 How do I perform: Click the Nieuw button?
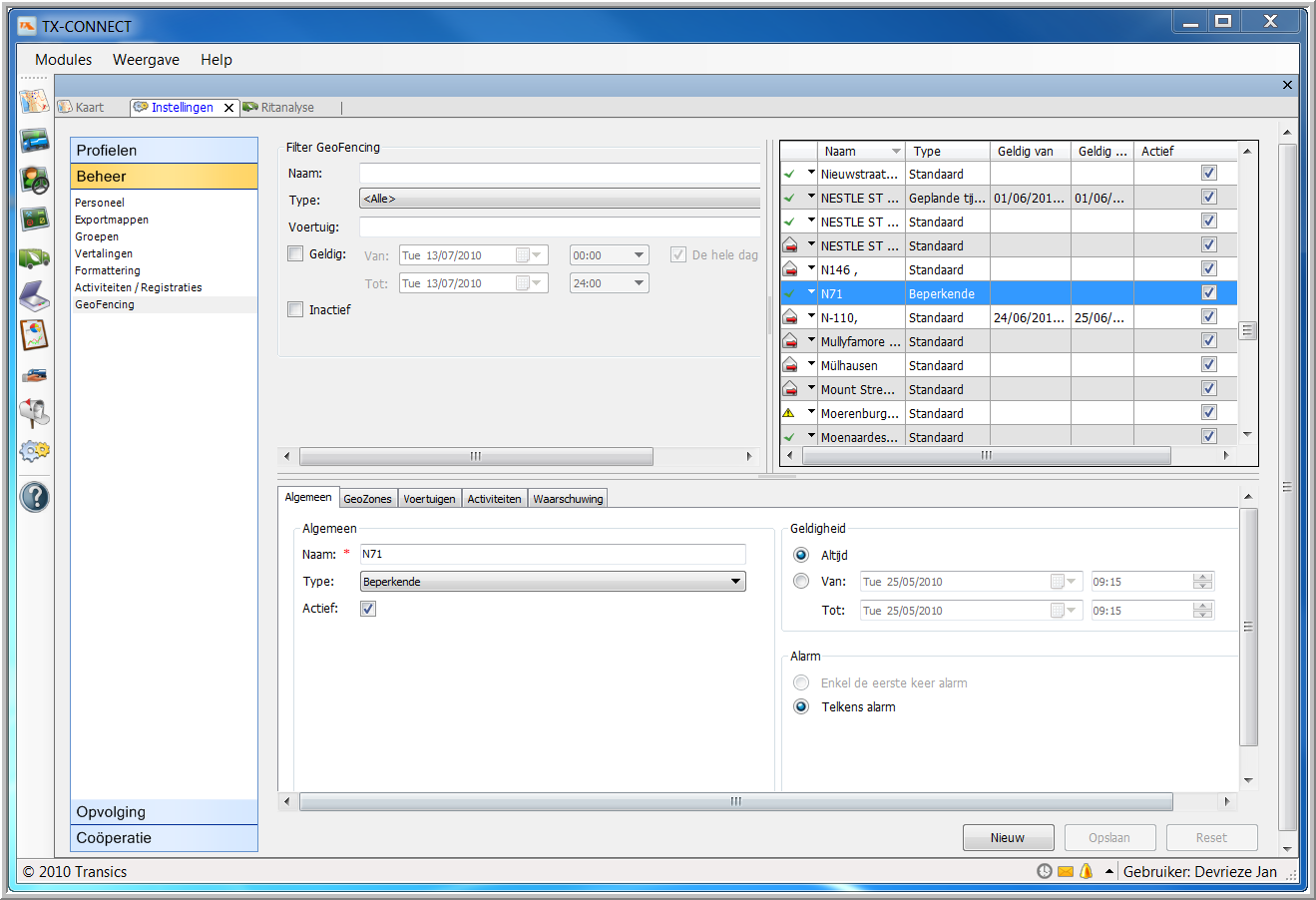(1008, 838)
